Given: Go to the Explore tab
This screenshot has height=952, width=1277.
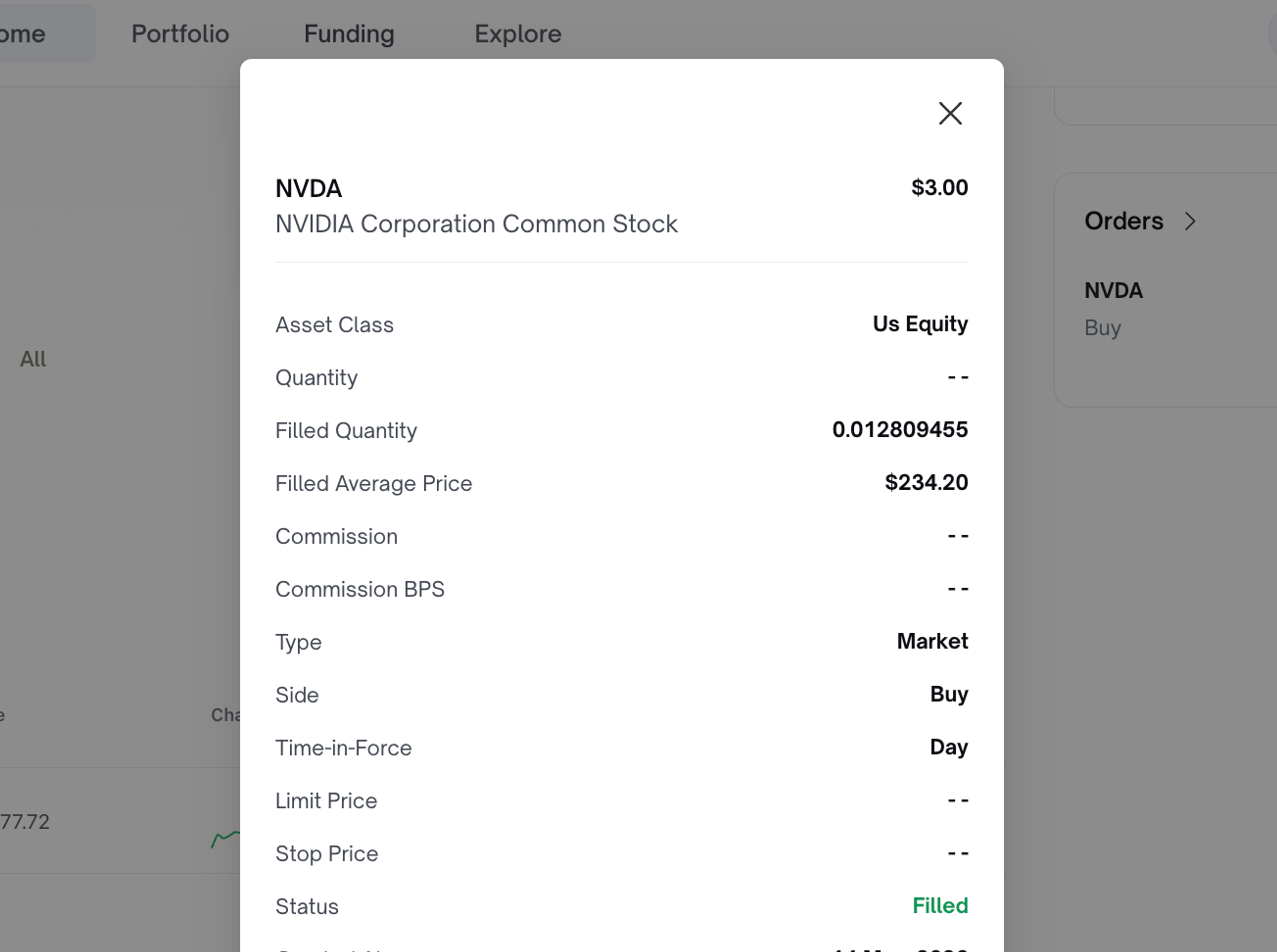Looking at the screenshot, I should tap(518, 34).
